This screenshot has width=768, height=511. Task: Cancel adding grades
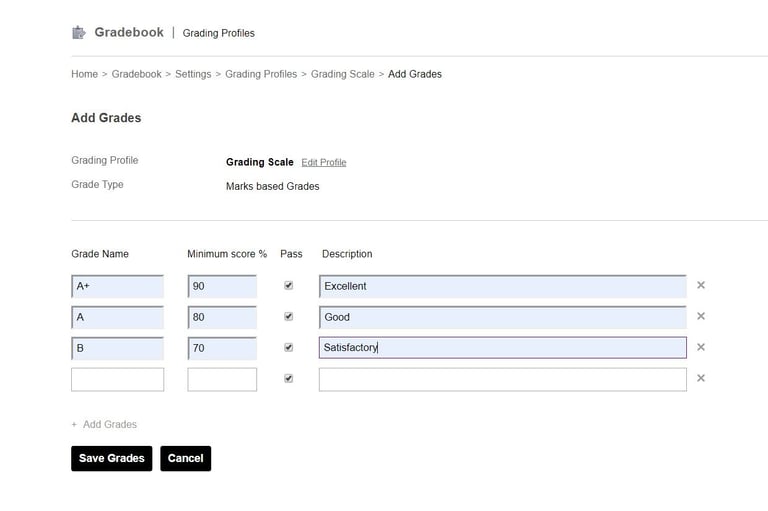185,458
